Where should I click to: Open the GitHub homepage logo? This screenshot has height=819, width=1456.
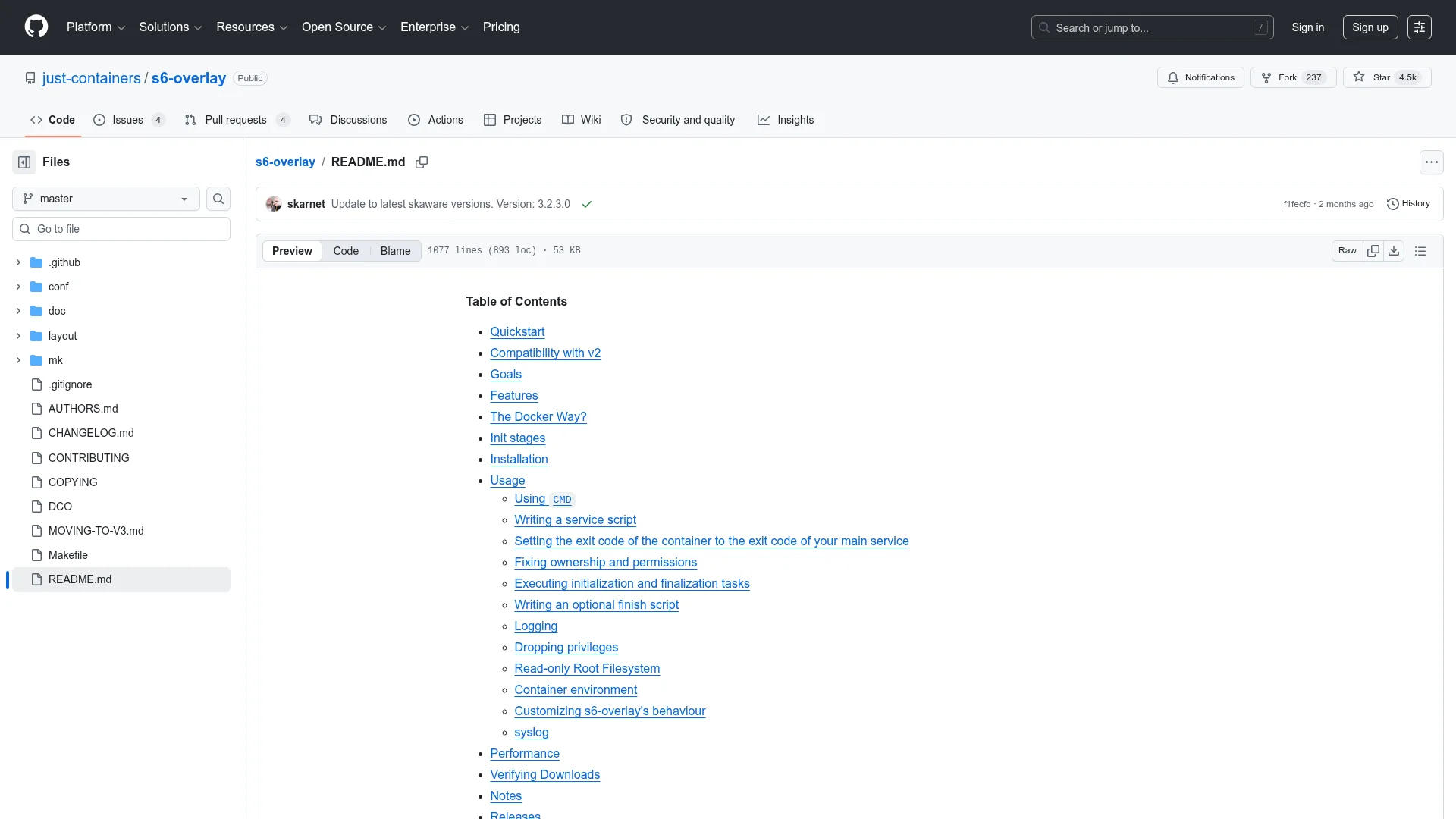(36, 27)
